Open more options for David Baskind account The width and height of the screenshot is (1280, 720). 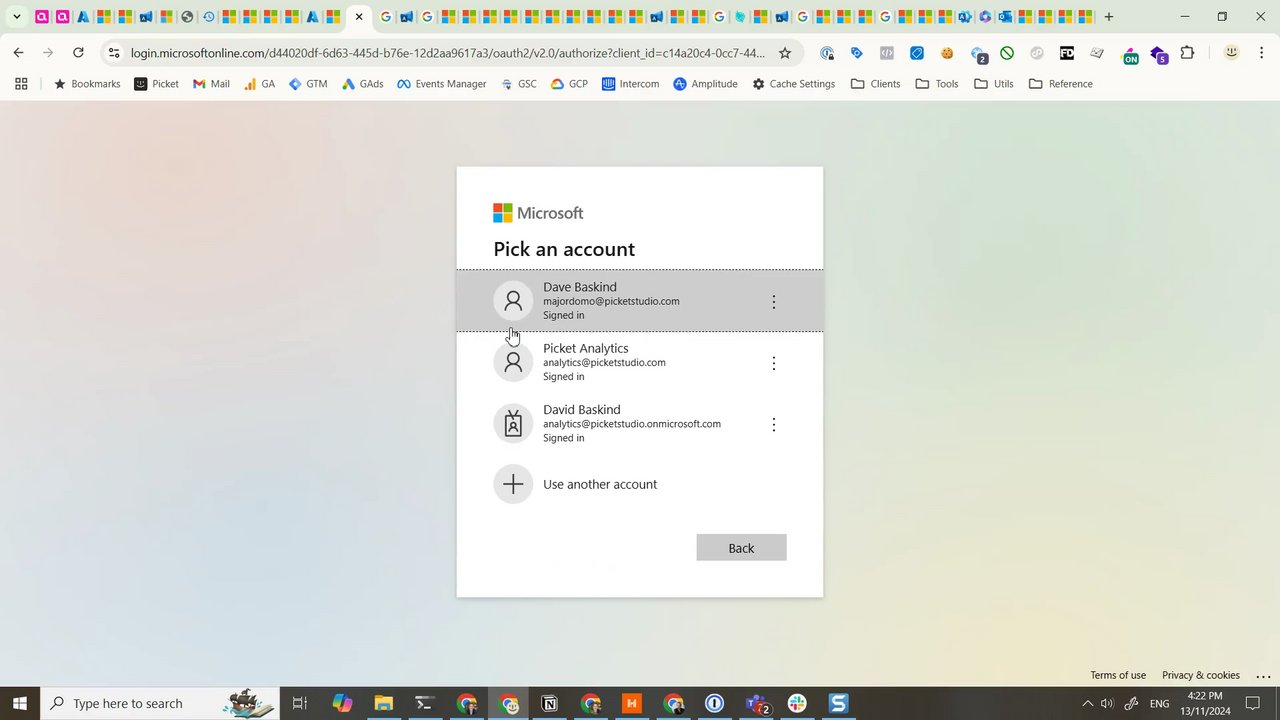click(x=773, y=424)
